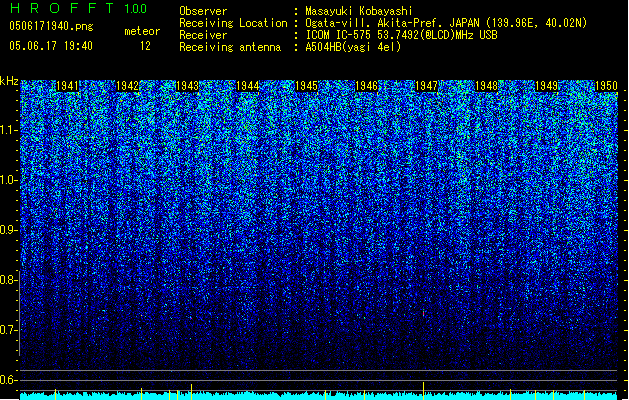Select the observer name Masayuki Kobayashi

click(x=359, y=11)
